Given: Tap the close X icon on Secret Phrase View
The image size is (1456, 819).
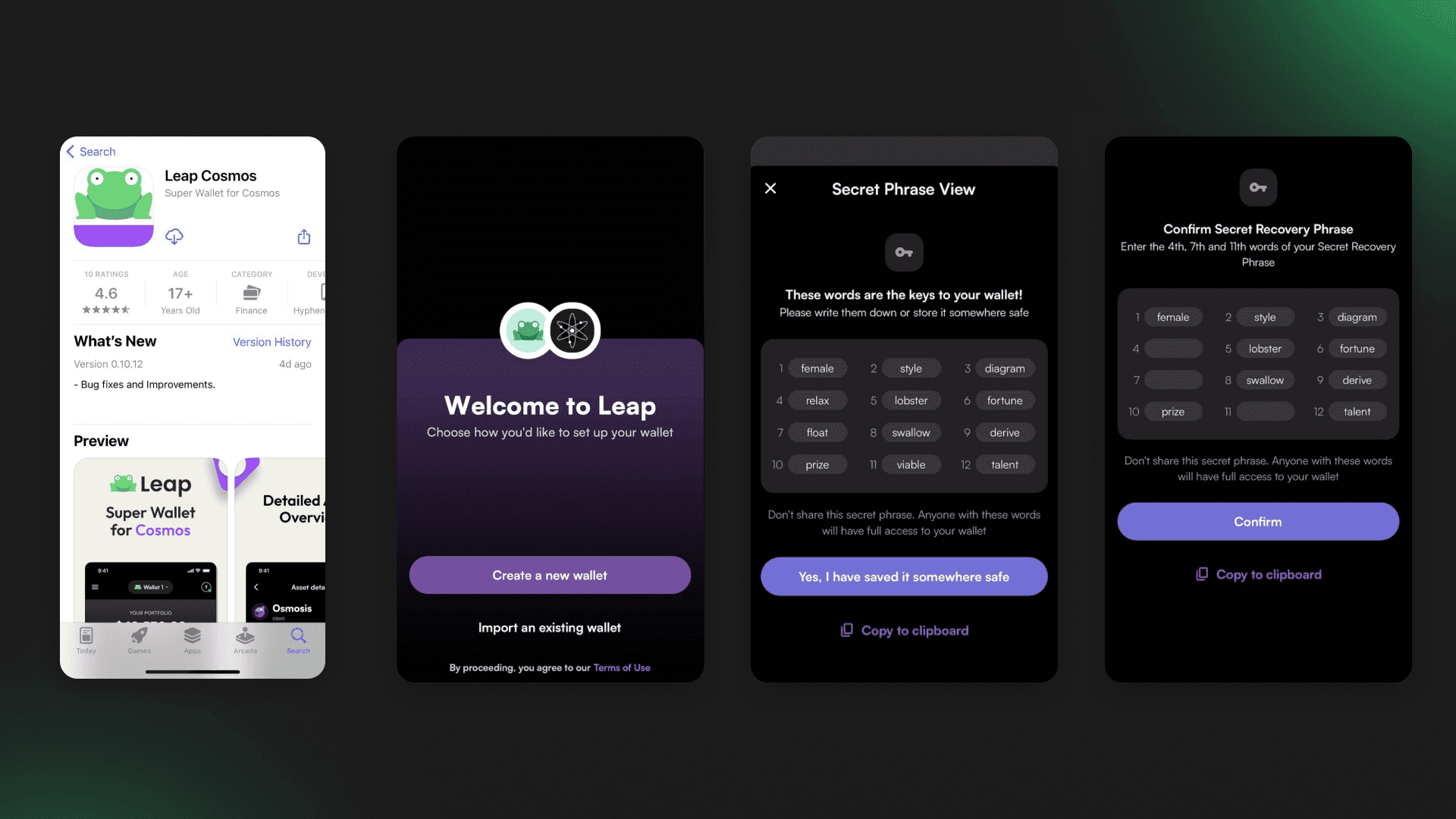Looking at the screenshot, I should point(770,188).
